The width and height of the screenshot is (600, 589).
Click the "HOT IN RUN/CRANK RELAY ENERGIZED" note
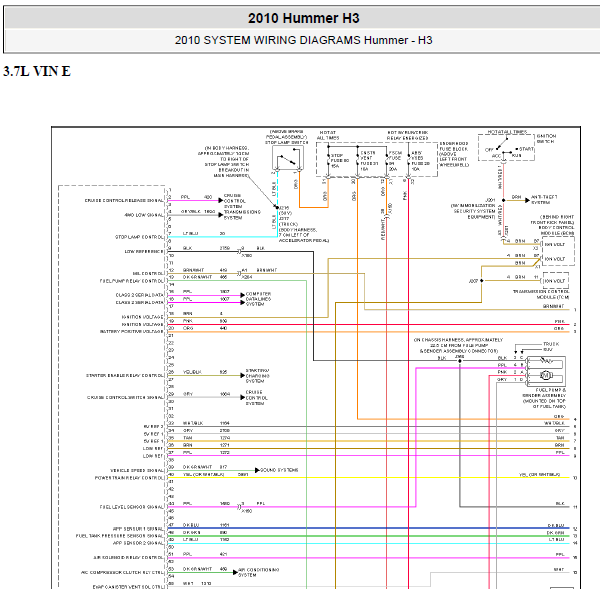point(407,135)
